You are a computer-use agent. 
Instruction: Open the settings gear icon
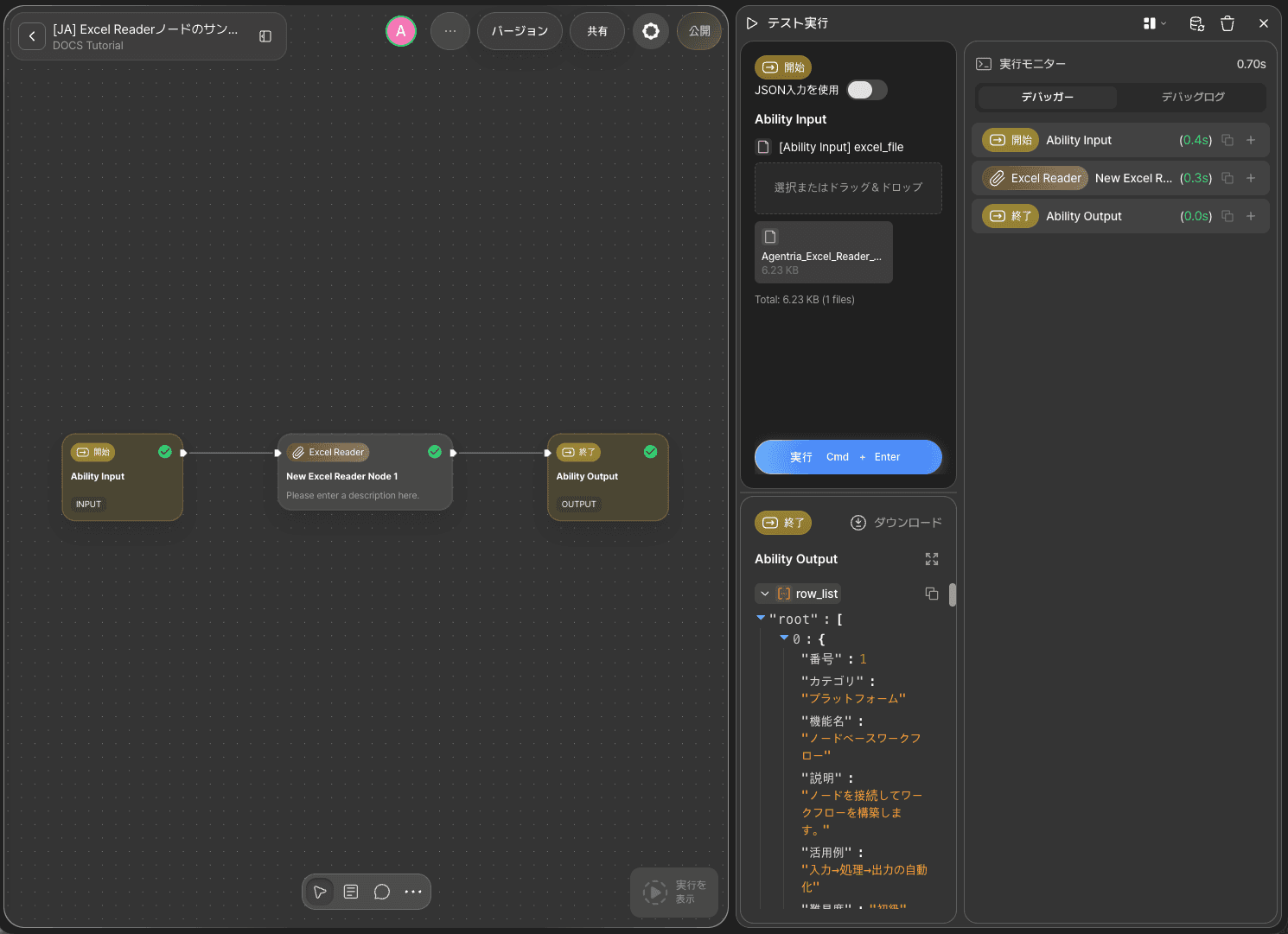click(x=651, y=31)
